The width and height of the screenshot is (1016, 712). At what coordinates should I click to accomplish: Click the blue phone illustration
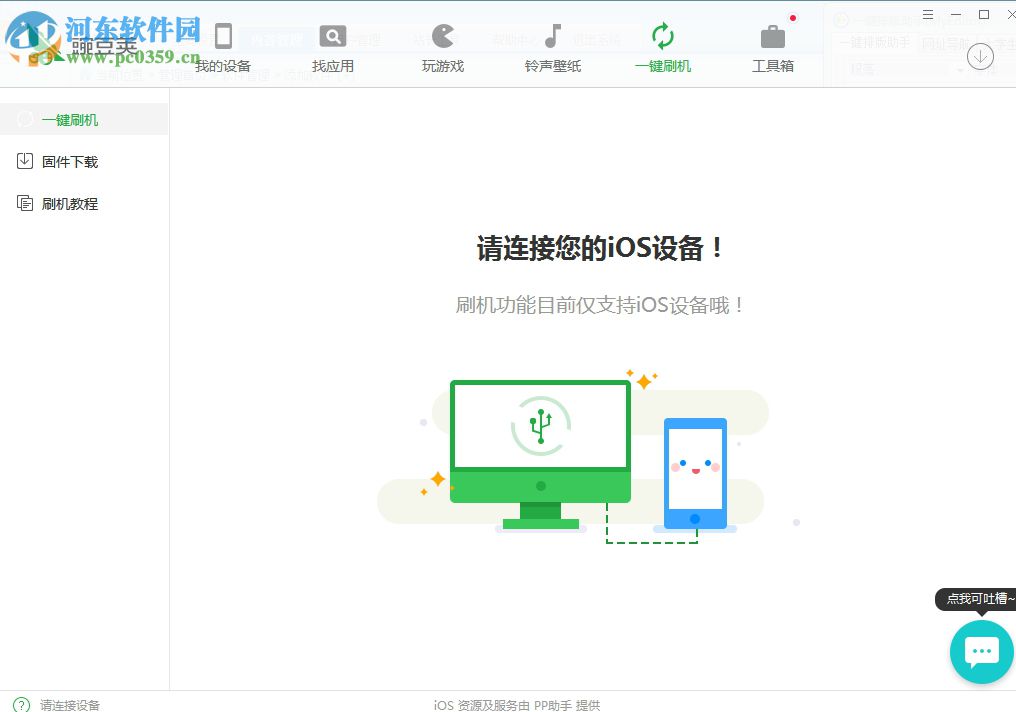695,470
